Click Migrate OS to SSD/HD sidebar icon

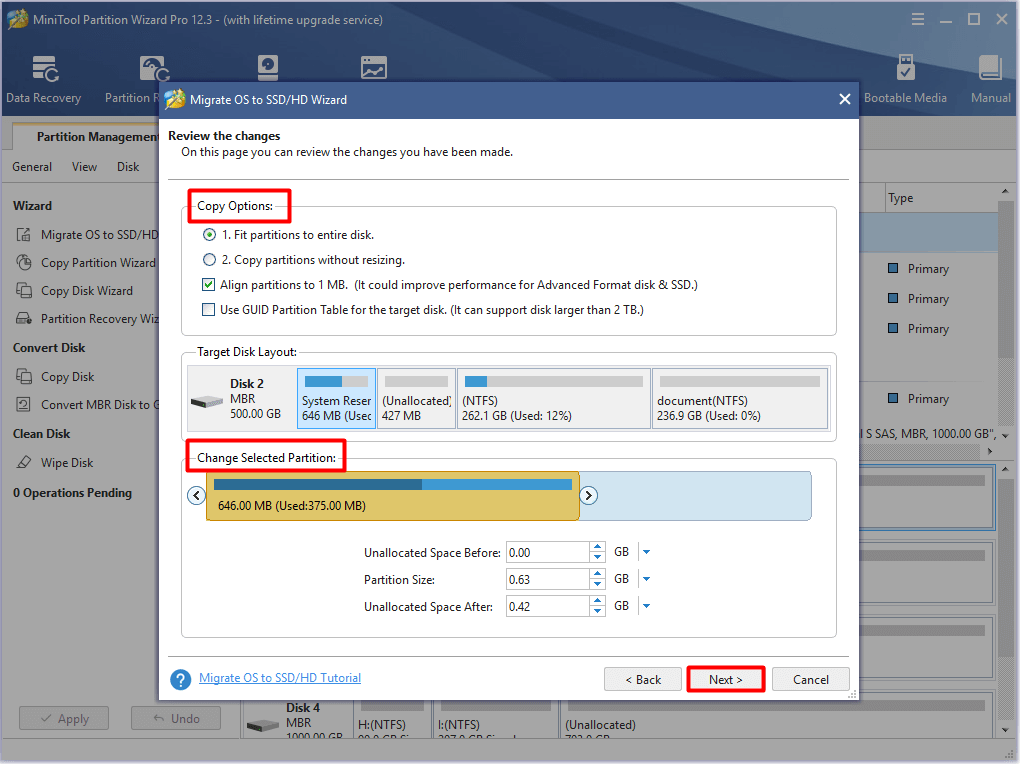tap(23, 235)
